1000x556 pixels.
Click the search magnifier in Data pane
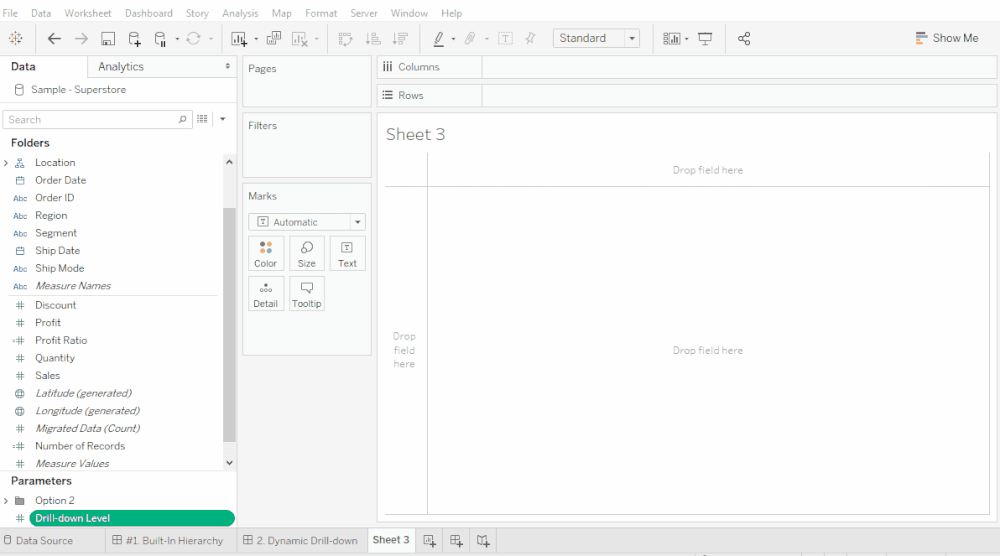pos(182,119)
